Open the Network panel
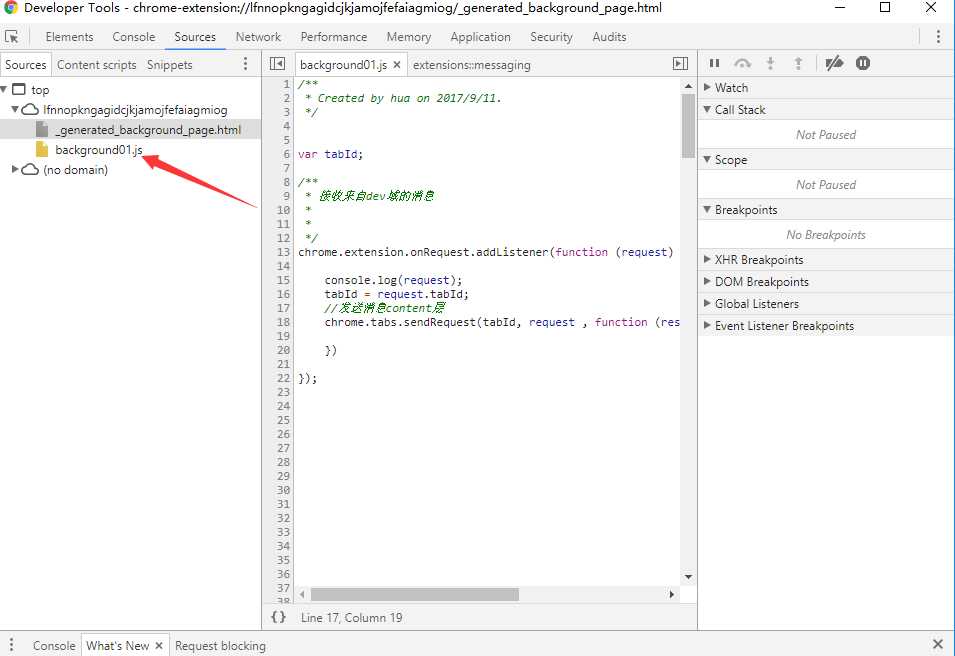Viewport: 955px width, 656px height. click(258, 37)
